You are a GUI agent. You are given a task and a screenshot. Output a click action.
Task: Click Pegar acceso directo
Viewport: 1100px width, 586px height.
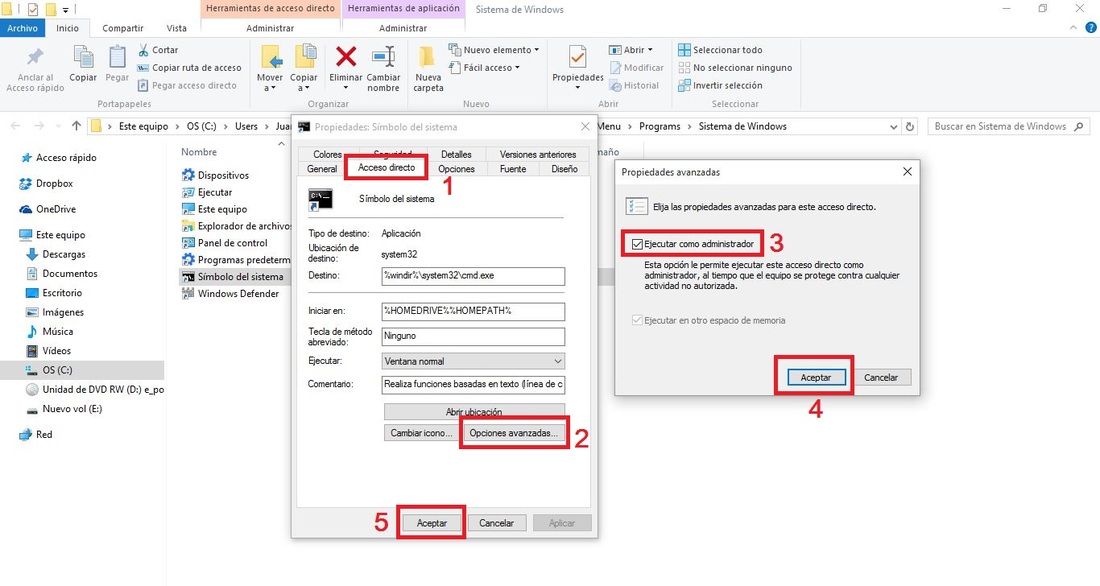click(187, 85)
